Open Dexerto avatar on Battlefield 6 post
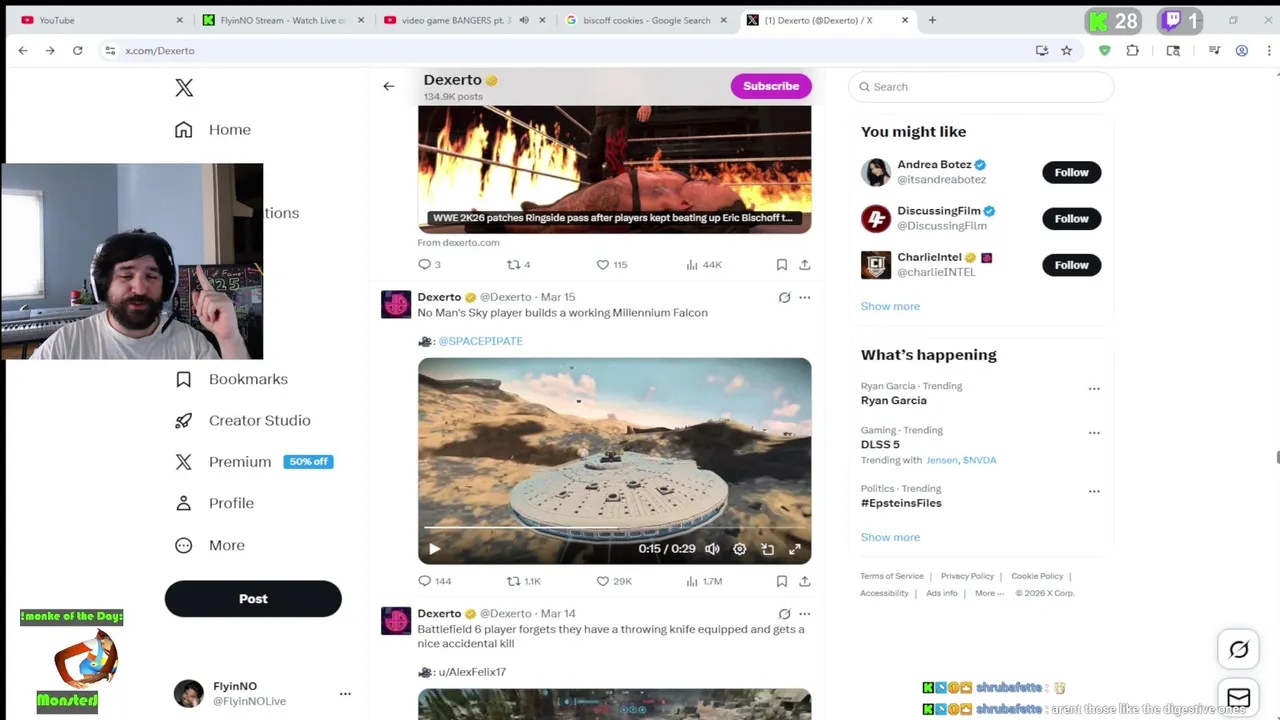 pos(396,621)
